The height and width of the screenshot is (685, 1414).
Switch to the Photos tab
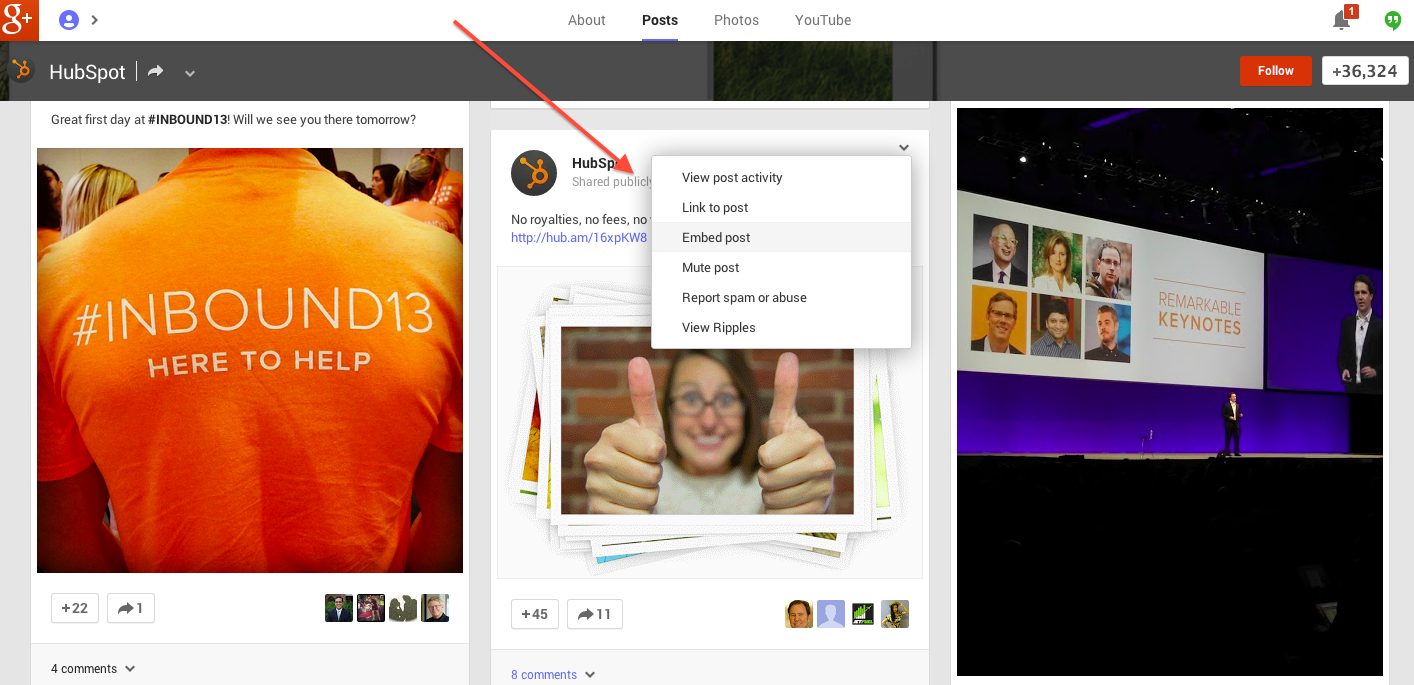736,20
